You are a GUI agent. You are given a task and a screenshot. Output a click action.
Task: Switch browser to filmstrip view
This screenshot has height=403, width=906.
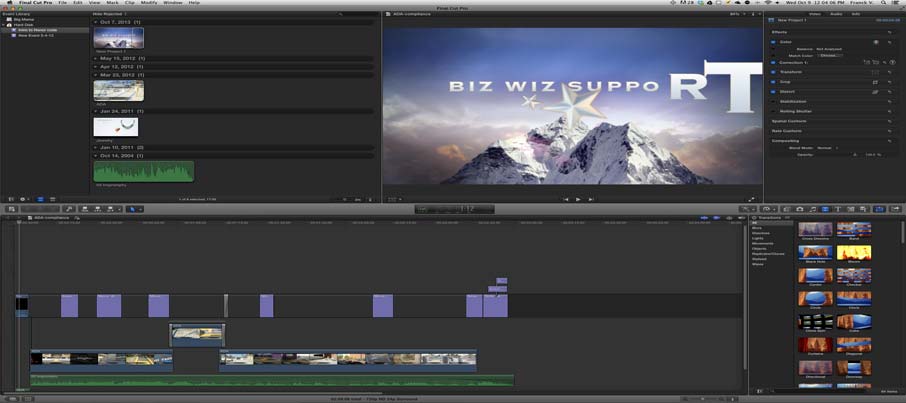40,199
